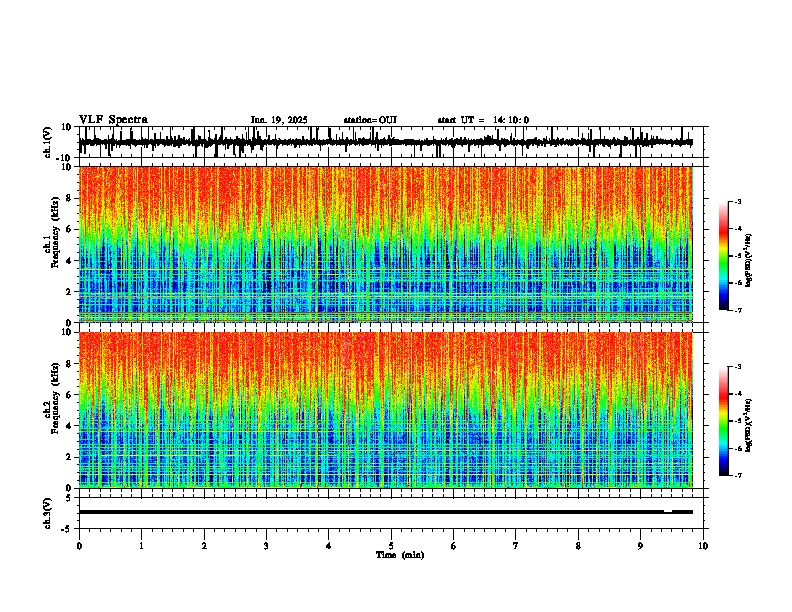The image size is (792, 612).
Task: Click the "6" kHz tick of ch.2 spectrogram
Action: [x=69, y=395]
